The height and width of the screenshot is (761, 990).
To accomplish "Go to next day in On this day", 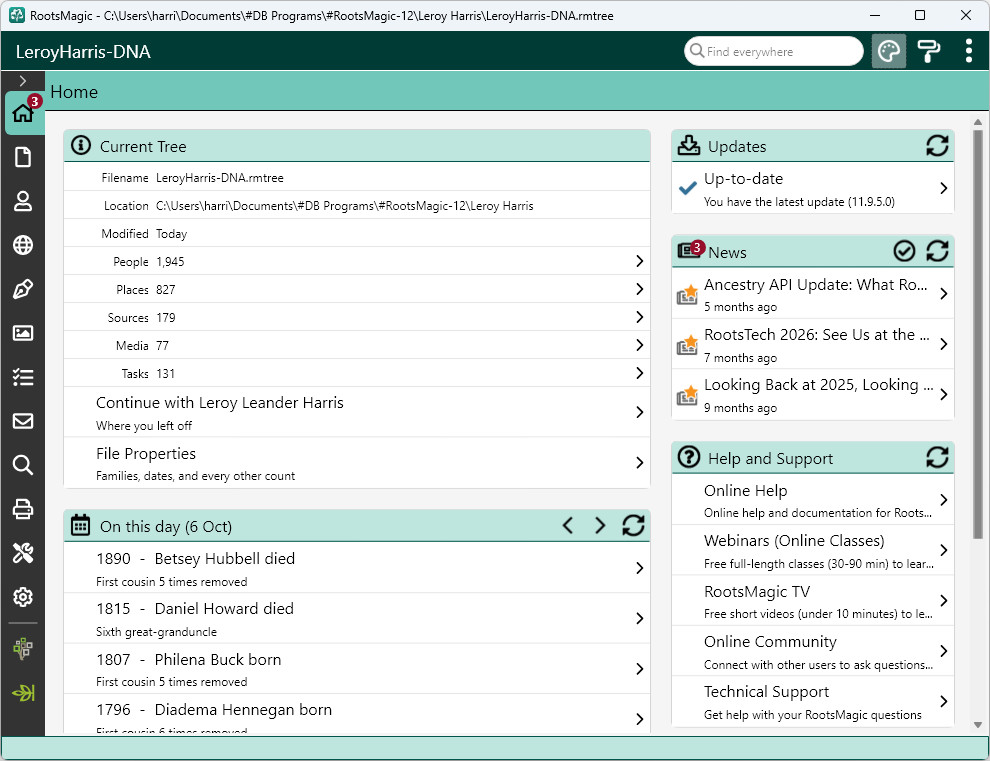I will pyautogui.click(x=600, y=525).
